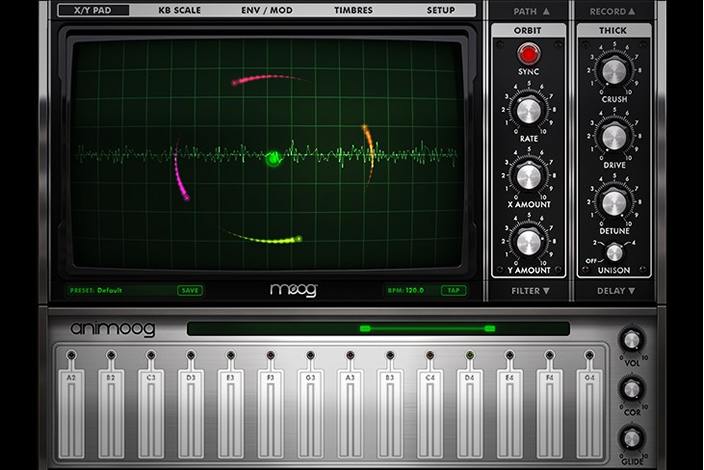This screenshot has width=704, height=470.
Task: Click the DETUNE knob
Action: click(x=614, y=203)
